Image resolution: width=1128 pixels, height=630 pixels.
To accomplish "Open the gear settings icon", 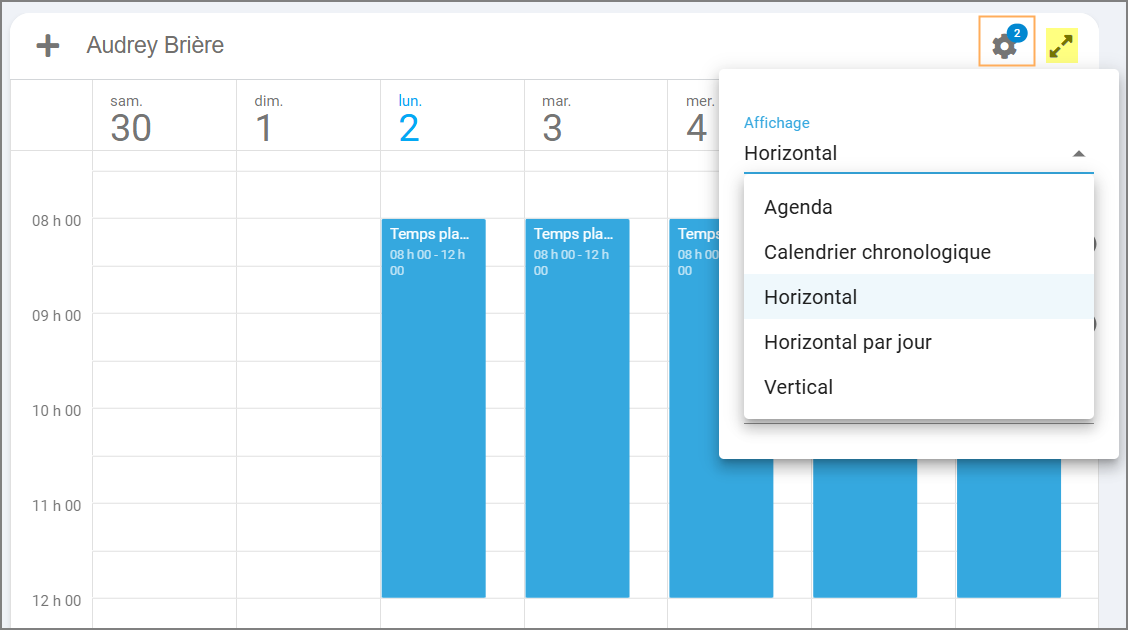I will tap(1004, 46).
